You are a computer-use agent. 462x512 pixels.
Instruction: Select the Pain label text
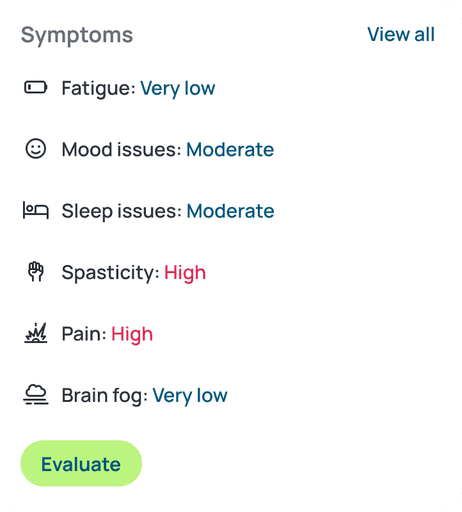pos(84,334)
